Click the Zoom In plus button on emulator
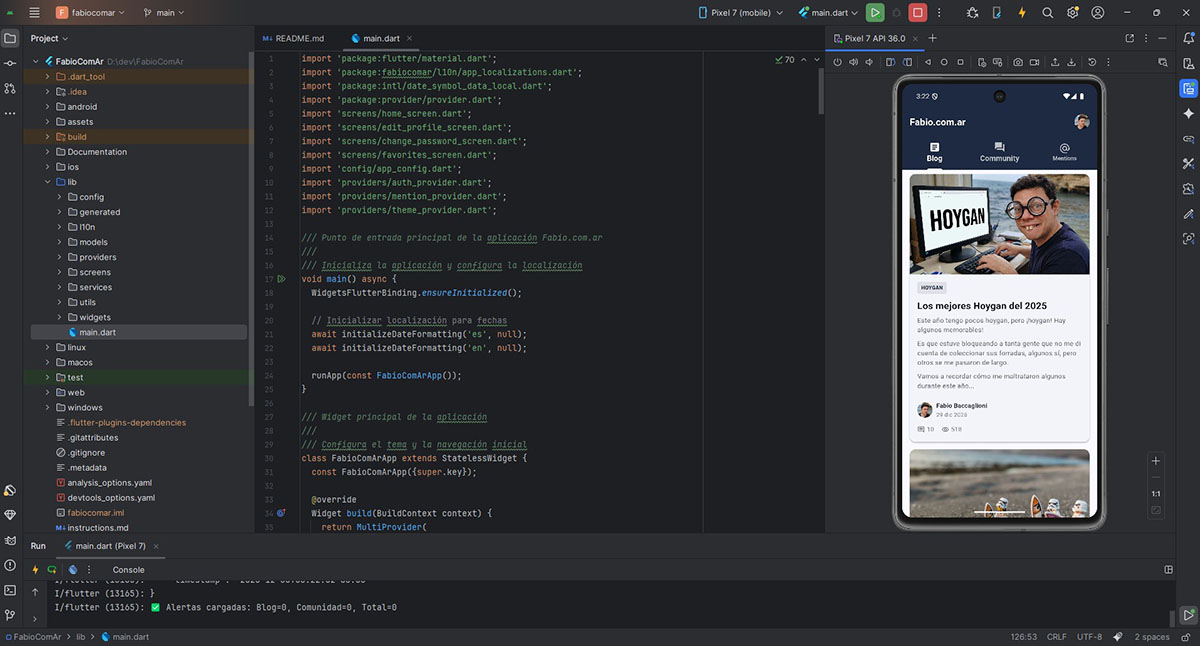 pos(1156,461)
